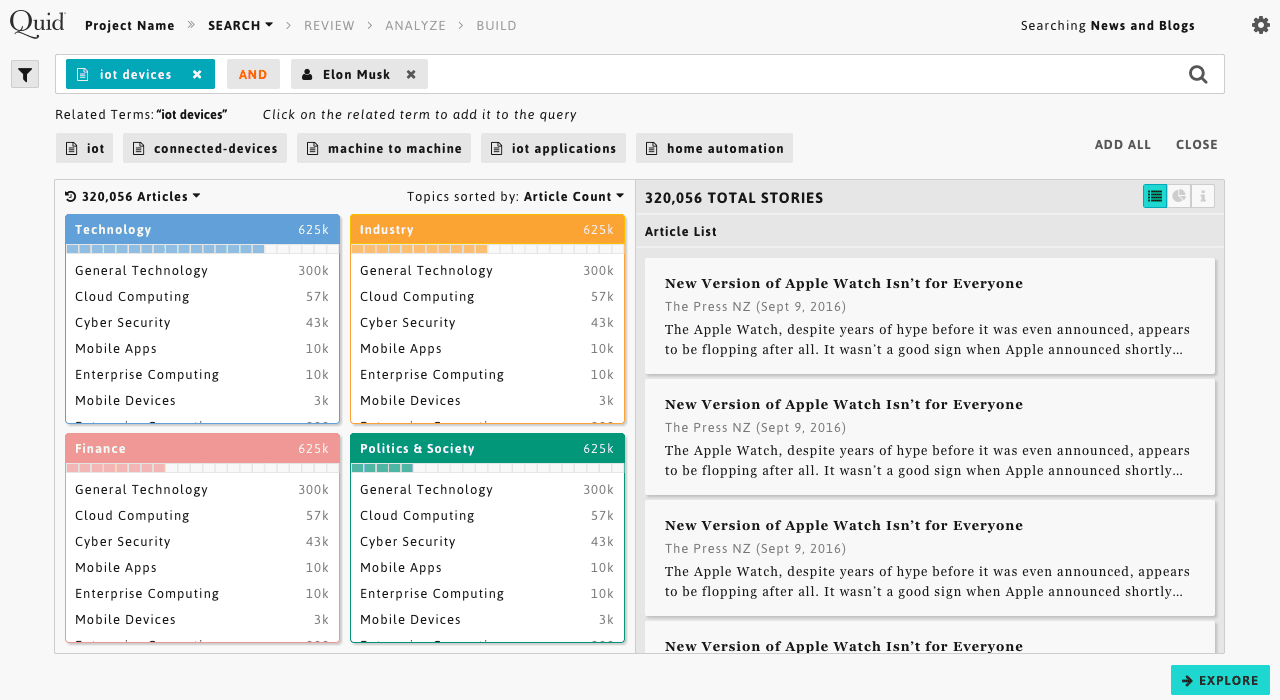Click the Quid logo
The width and height of the screenshot is (1280, 700).
(x=37, y=23)
